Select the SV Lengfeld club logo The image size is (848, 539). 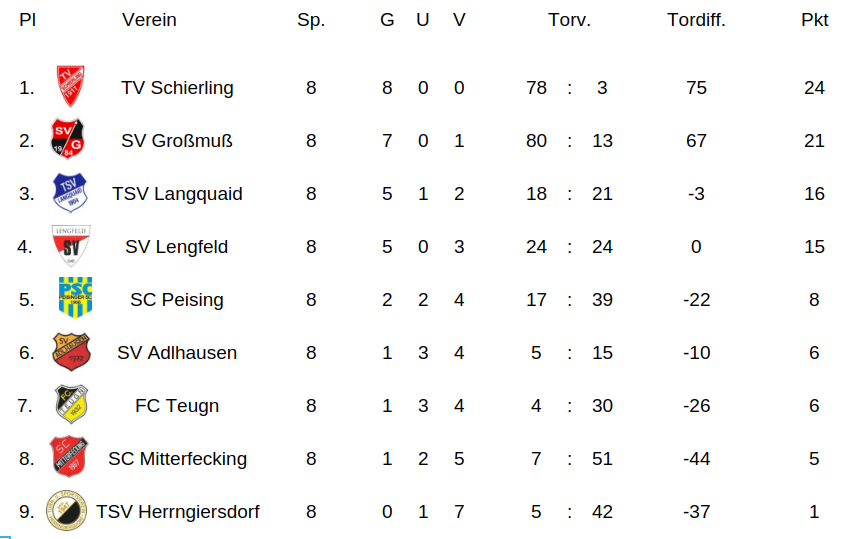pos(70,246)
